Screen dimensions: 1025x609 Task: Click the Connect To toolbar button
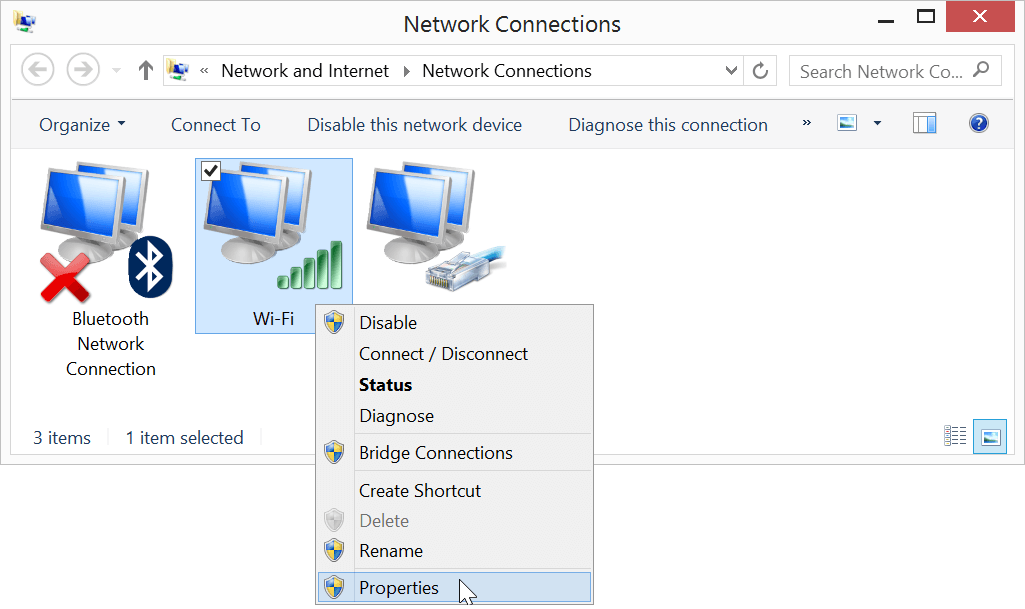coord(215,124)
